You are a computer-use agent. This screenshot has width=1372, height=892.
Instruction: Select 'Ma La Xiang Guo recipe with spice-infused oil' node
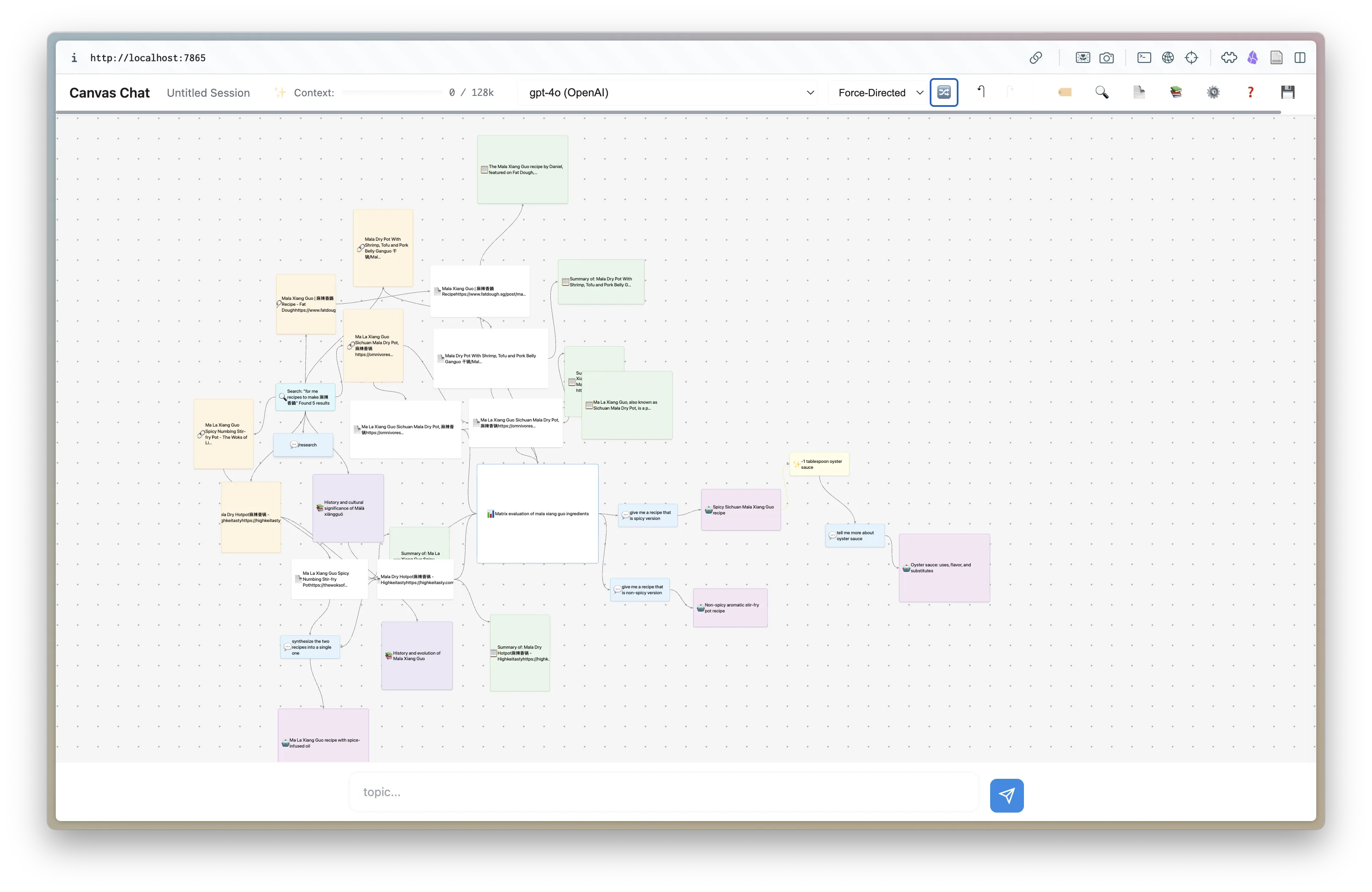coord(324,736)
